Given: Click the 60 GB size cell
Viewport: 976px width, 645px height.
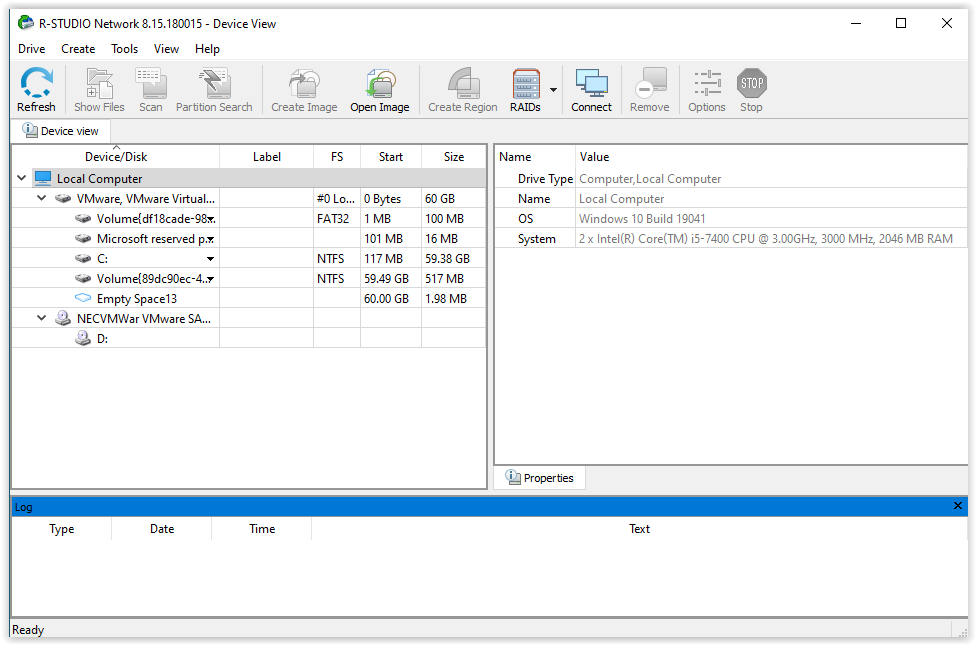Looking at the screenshot, I should 453,199.
